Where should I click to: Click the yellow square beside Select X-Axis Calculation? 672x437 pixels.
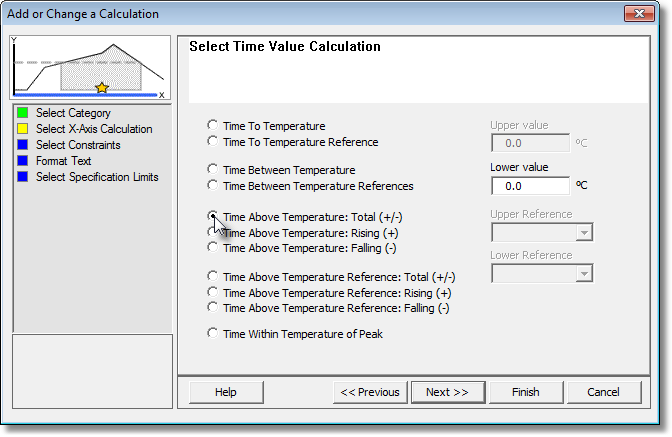[22, 129]
